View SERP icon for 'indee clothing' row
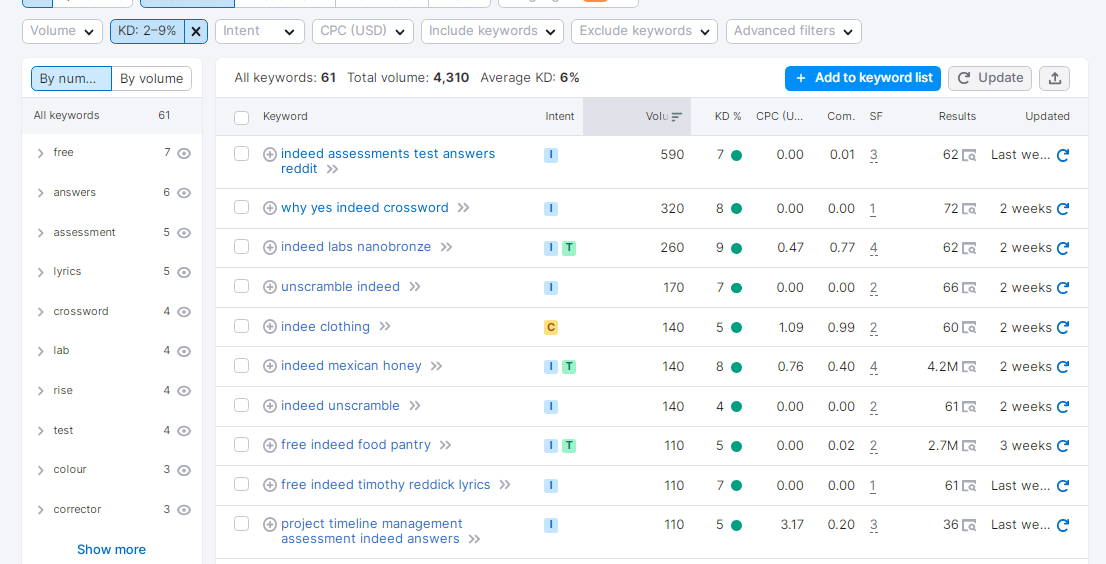Image resolution: width=1106 pixels, height=564 pixels. click(969, 328)
